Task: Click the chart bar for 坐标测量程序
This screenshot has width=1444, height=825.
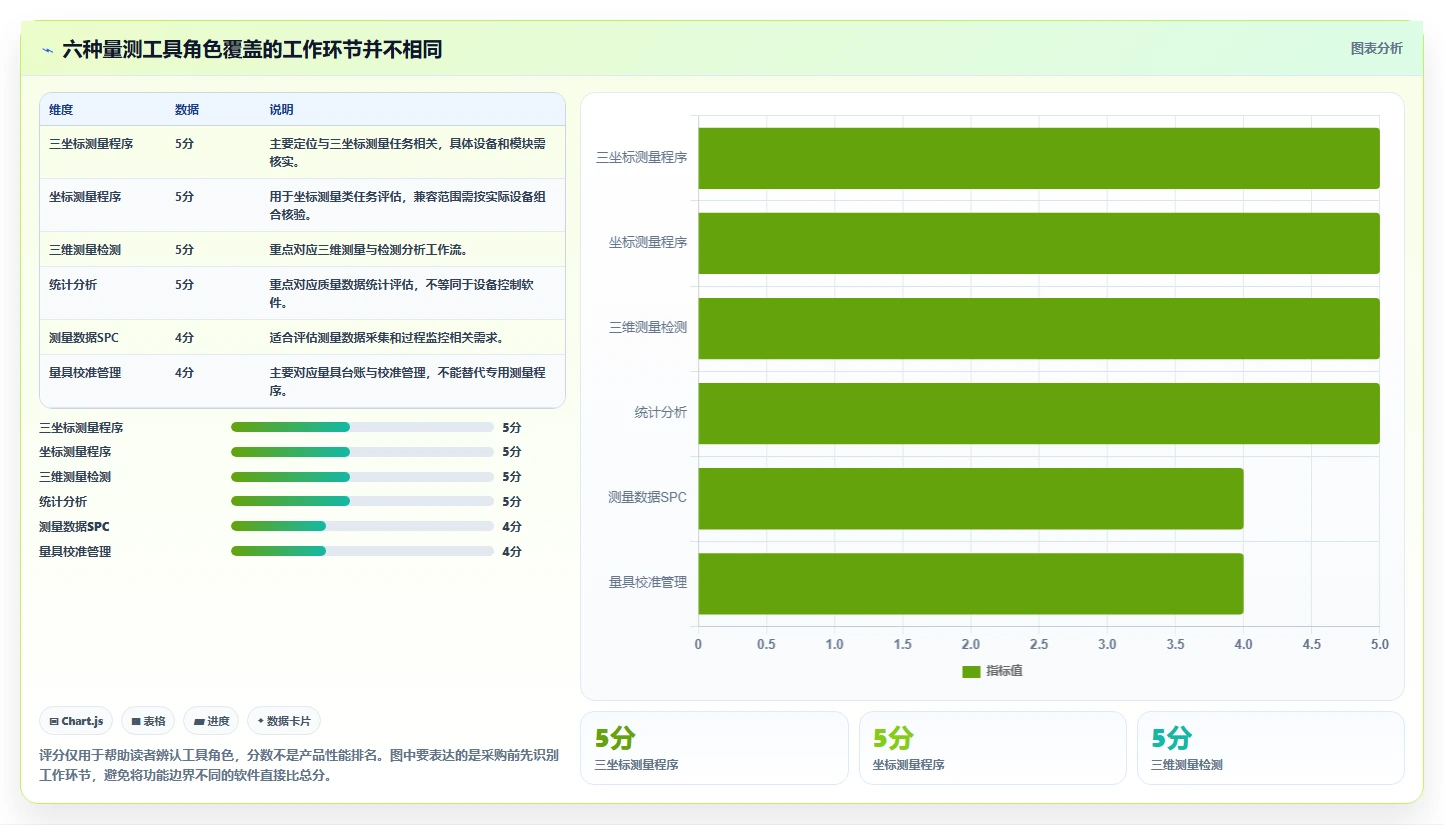Action: pos(1039,243)
